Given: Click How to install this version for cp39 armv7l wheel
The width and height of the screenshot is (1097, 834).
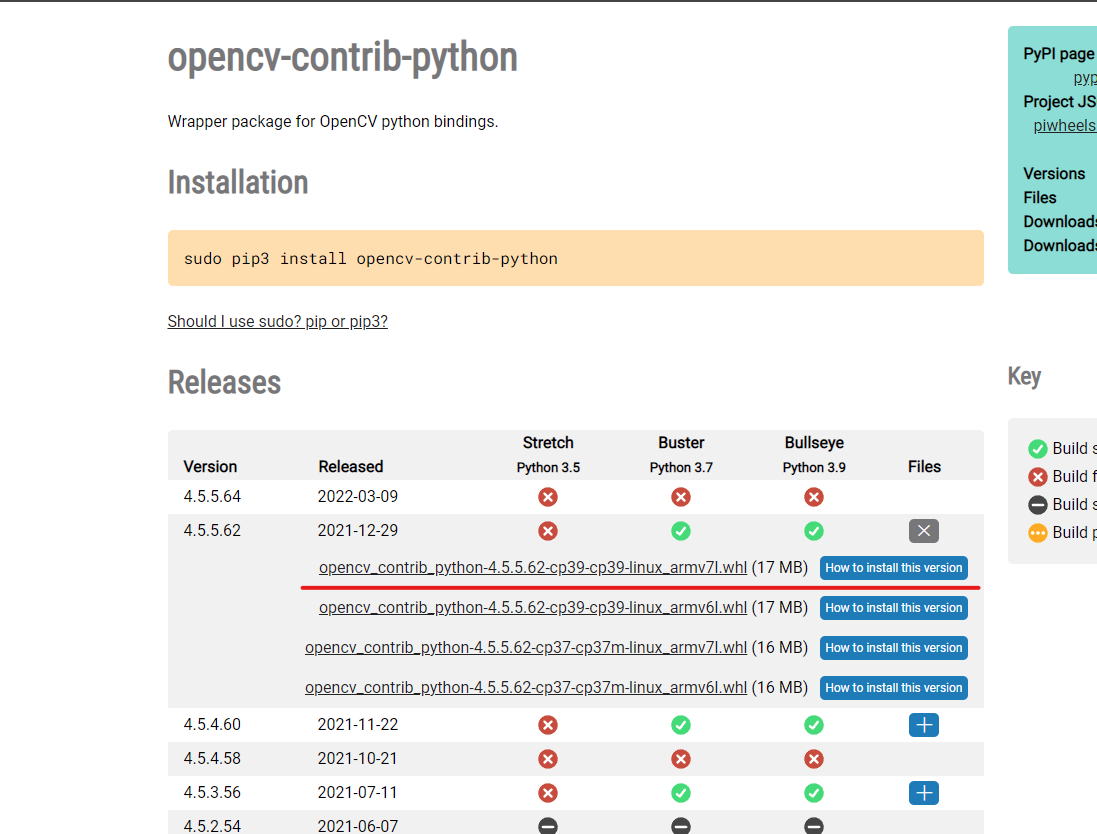Looking at the screenshot, I should pyautogui.click(x=893, y=567).
